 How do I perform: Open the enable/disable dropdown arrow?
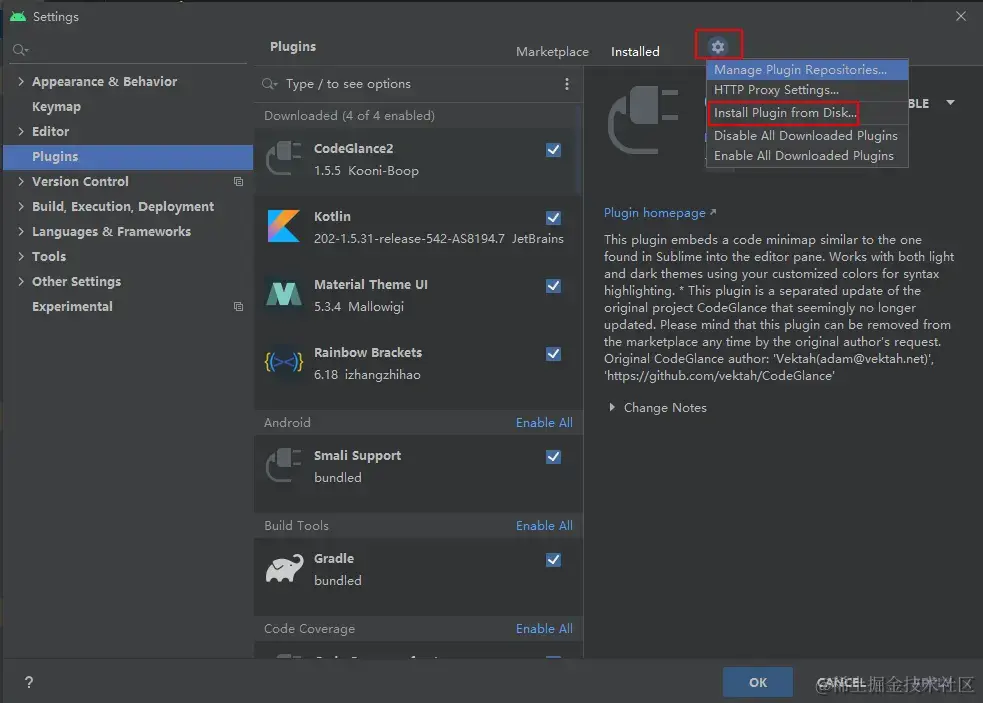(950, 102)
